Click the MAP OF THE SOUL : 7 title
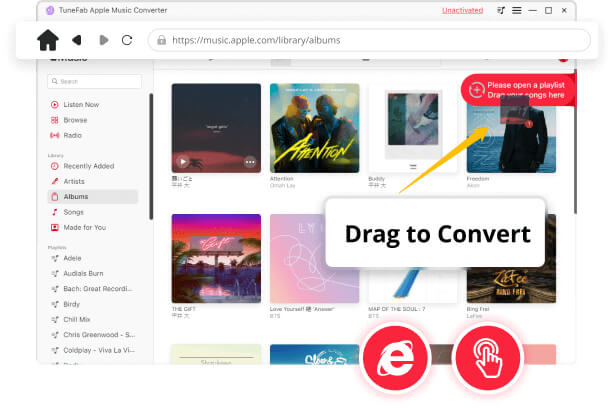Viewport: 614px width, 408px height. (x=396, y=309)
